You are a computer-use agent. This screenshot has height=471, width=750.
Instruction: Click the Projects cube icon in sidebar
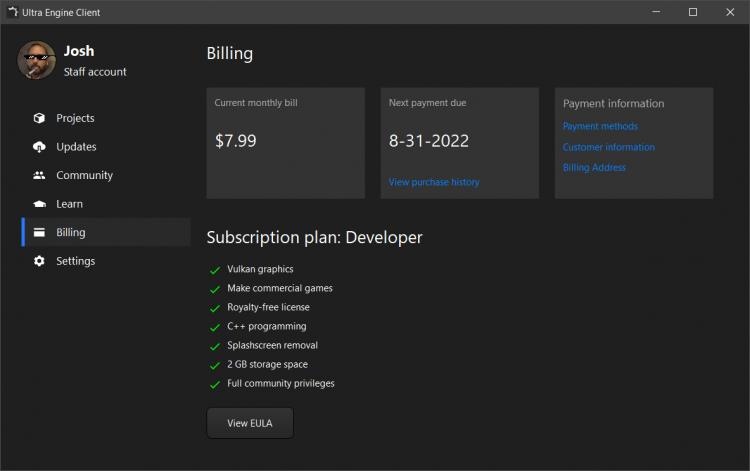click(x=39, y=118)
